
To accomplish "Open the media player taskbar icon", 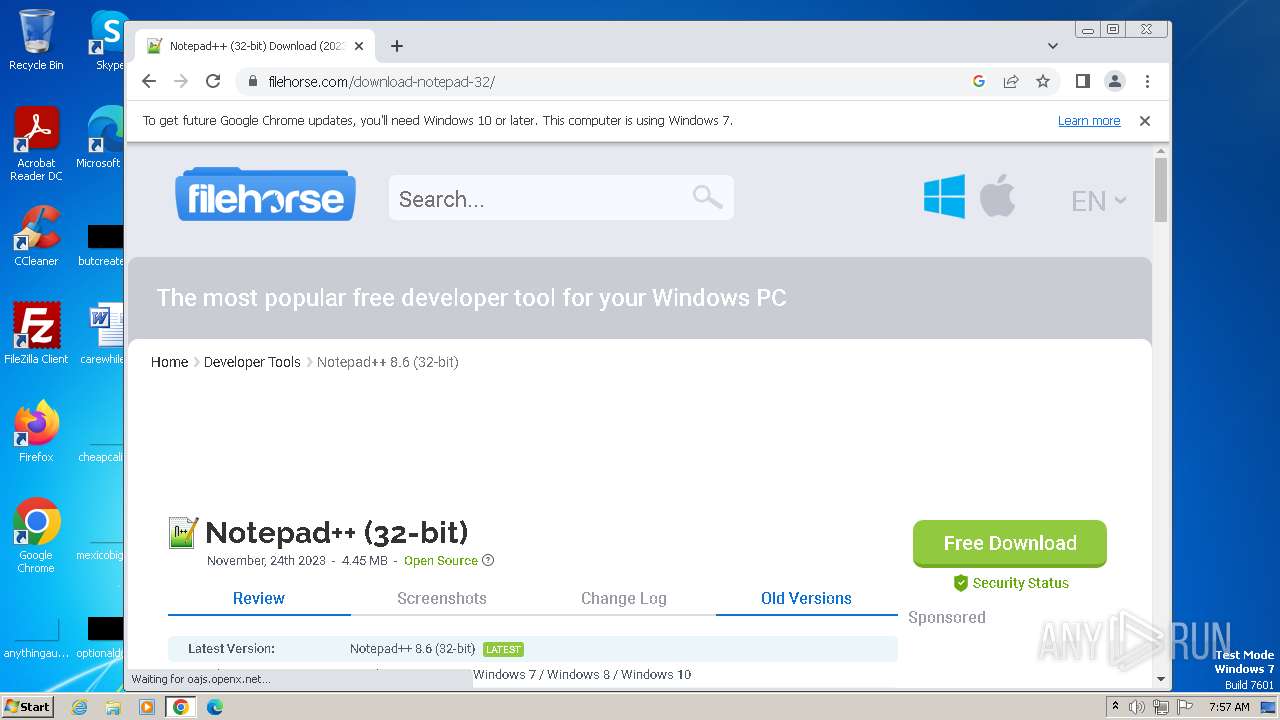I will (x=147, y=707).
